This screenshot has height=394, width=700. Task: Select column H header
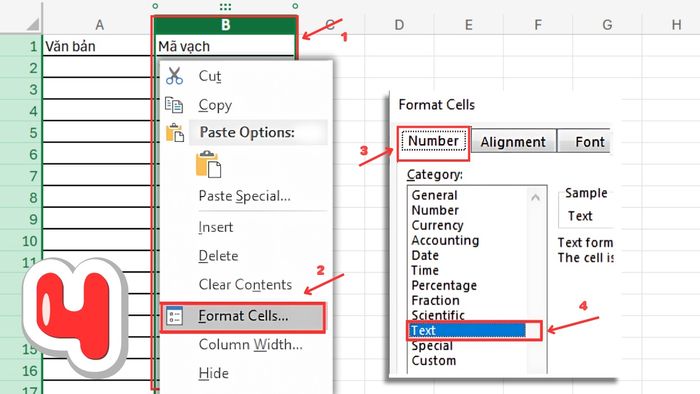point(676,25)
